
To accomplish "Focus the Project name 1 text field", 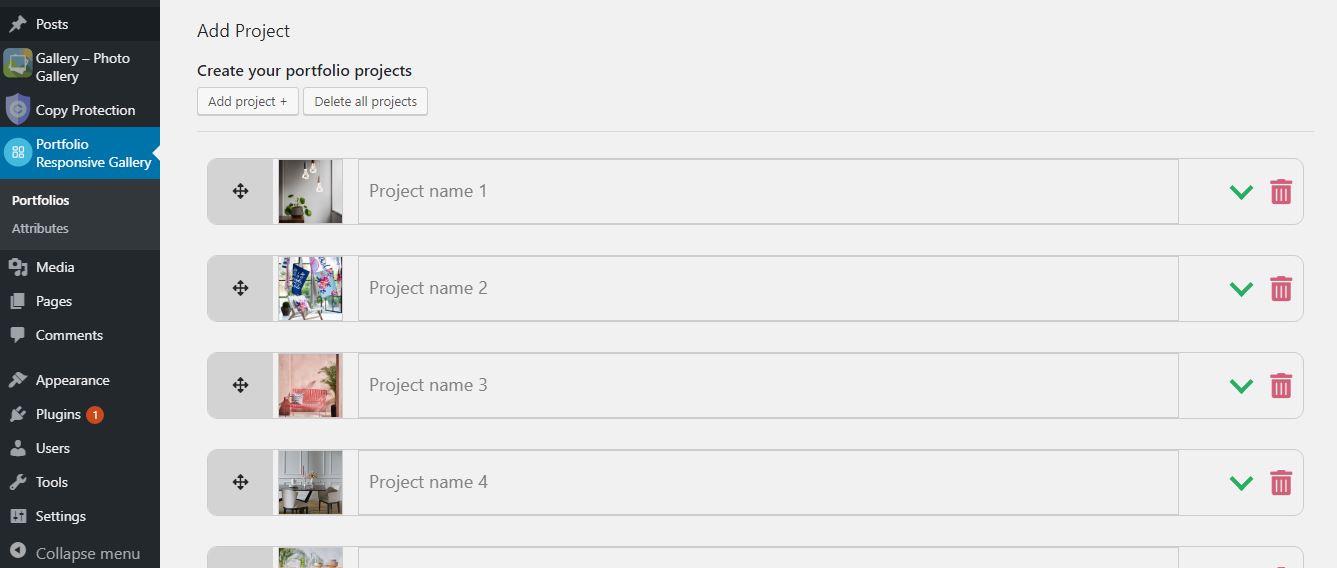I will [768, 191].
